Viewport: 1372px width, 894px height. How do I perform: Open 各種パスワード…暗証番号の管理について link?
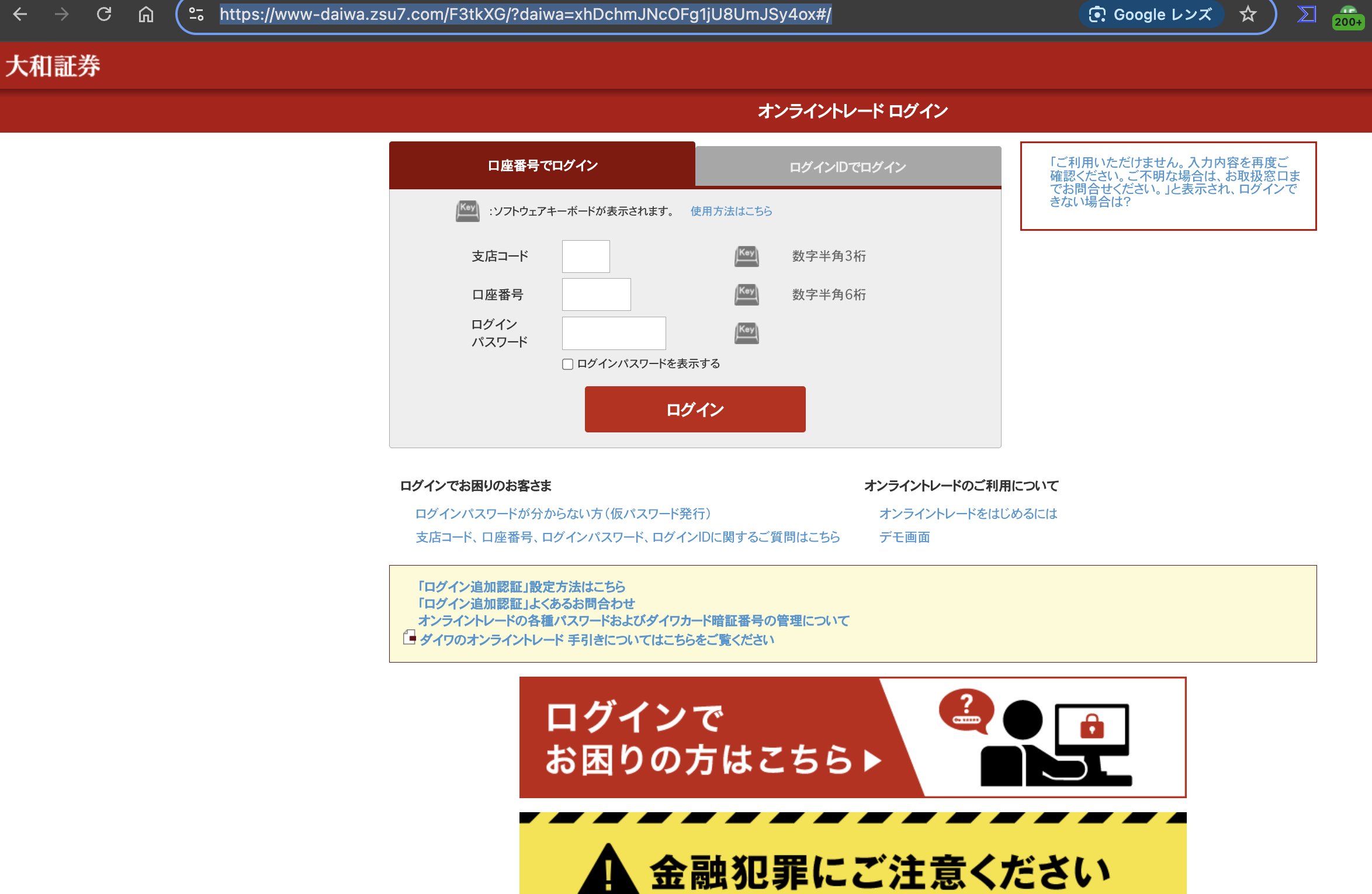tap(633, 621)
